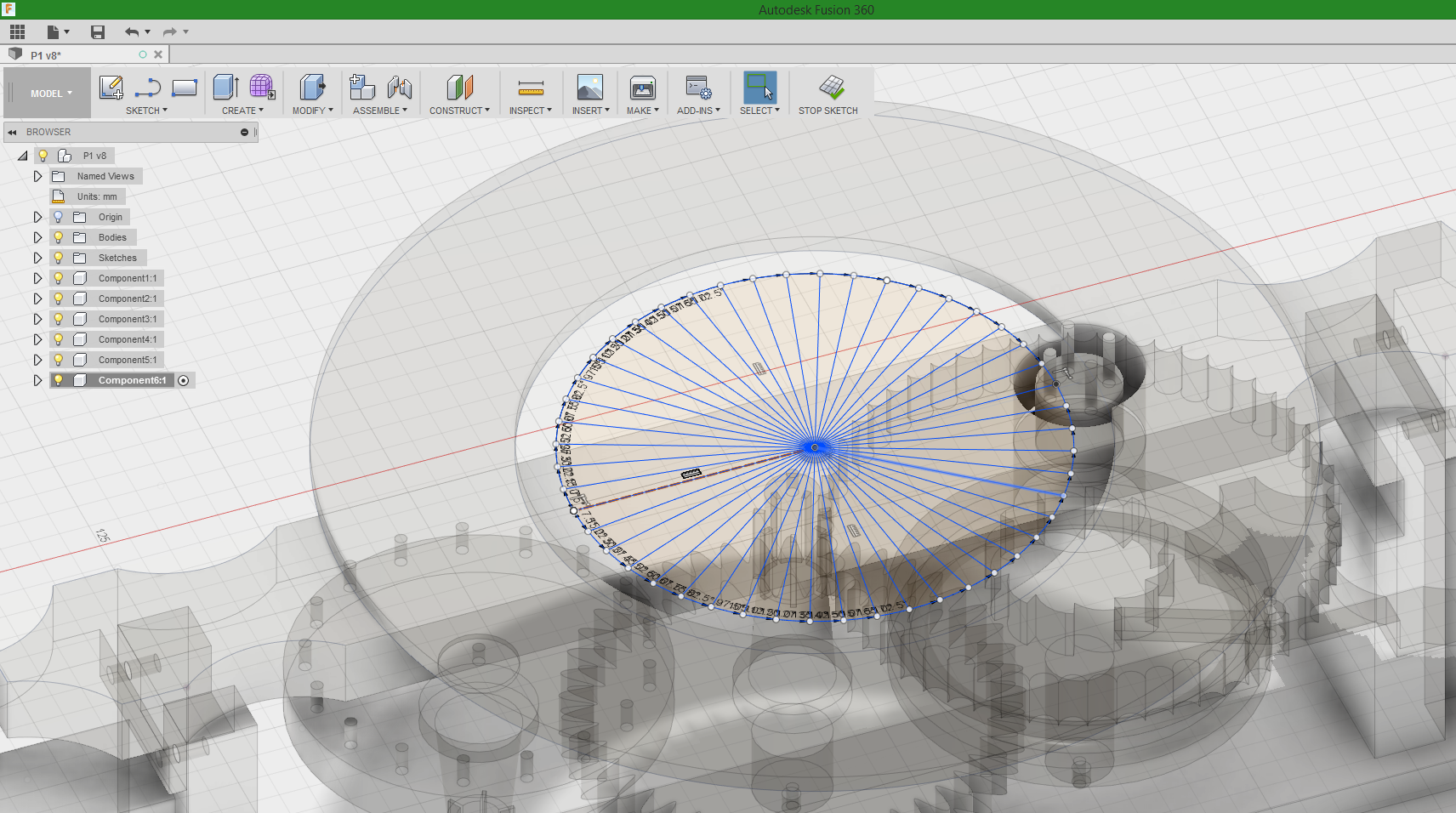The height and width of the screenshot is (813, 1456).
Task: Toggle Bodies folder visibility bulb
Action: (x=58, y=237)
